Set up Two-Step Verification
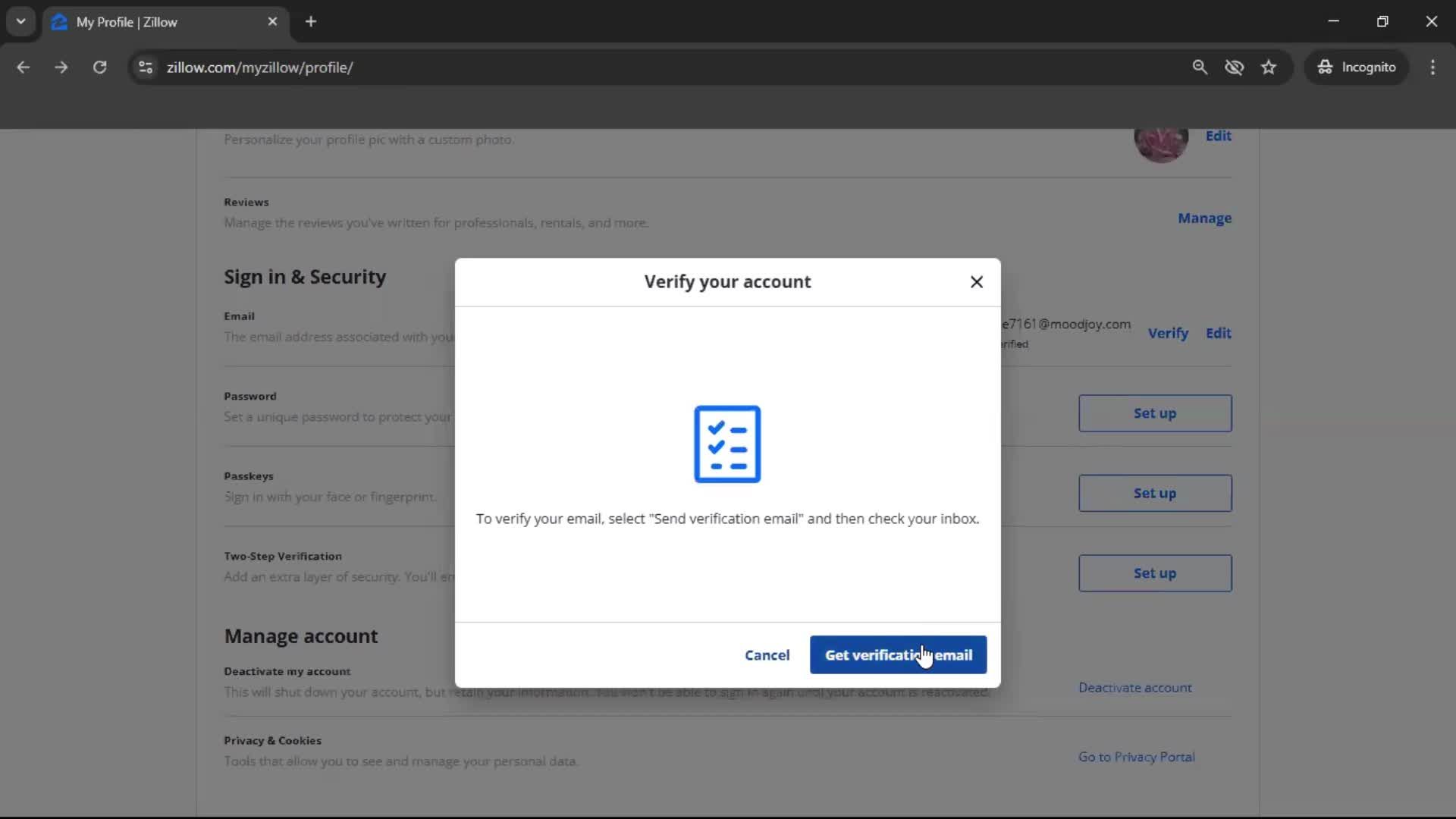 pyautogui.click(x=1155, y=573)
